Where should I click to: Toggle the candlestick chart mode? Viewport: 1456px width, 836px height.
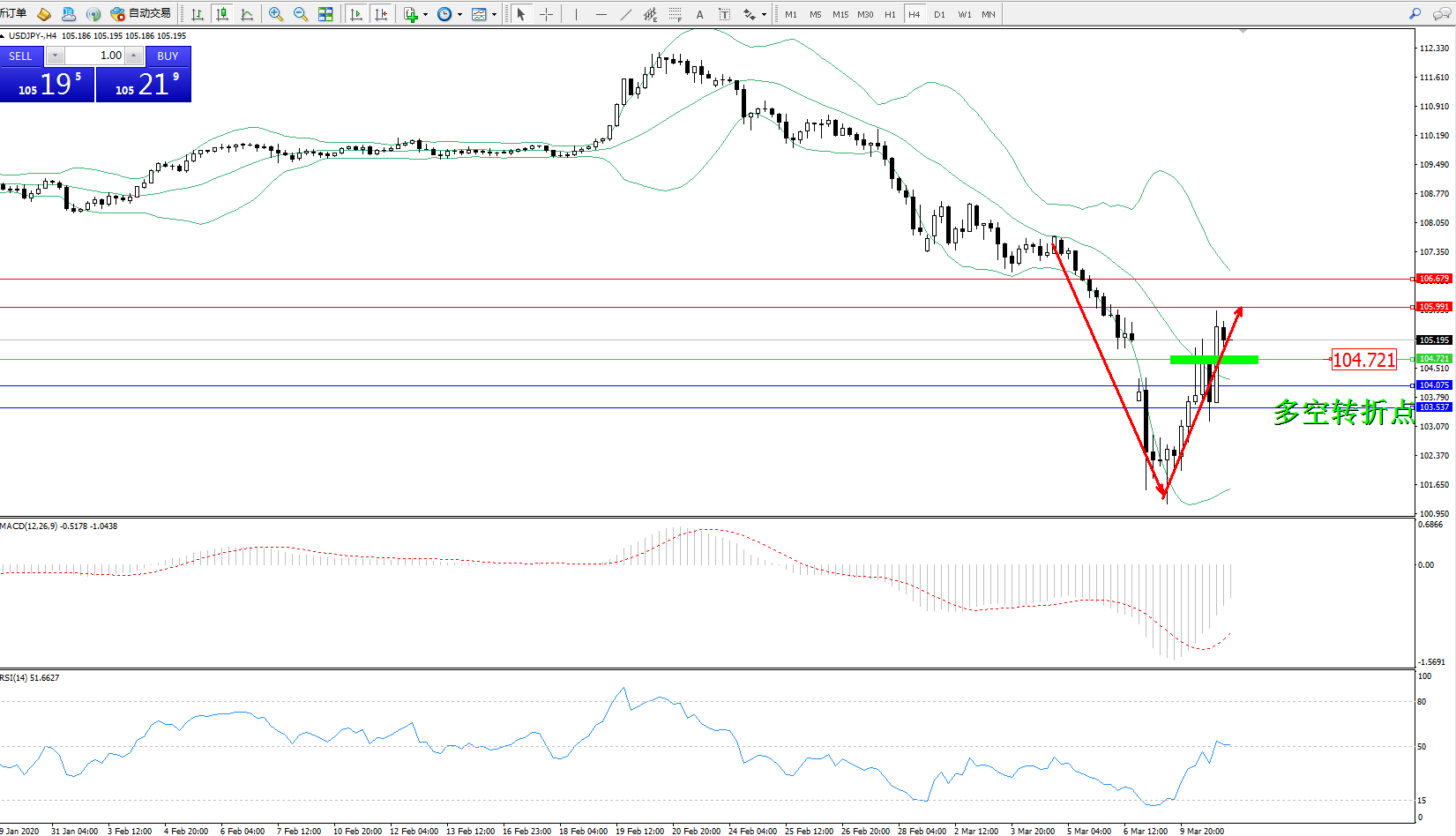coord(222,14)
